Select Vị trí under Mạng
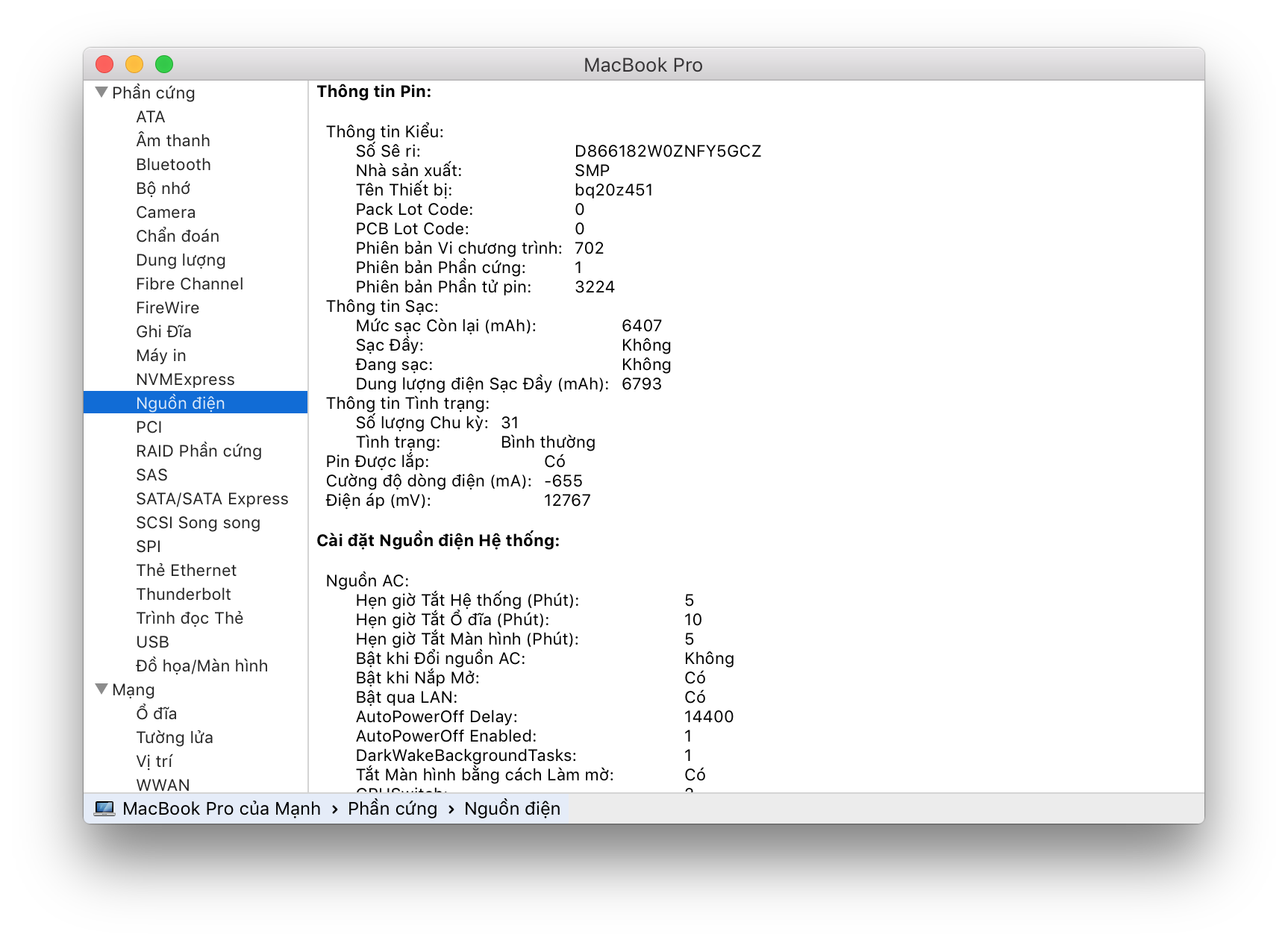Viewport: 1288px width, 943px height. pyautogui.click(x=154, y=762)
